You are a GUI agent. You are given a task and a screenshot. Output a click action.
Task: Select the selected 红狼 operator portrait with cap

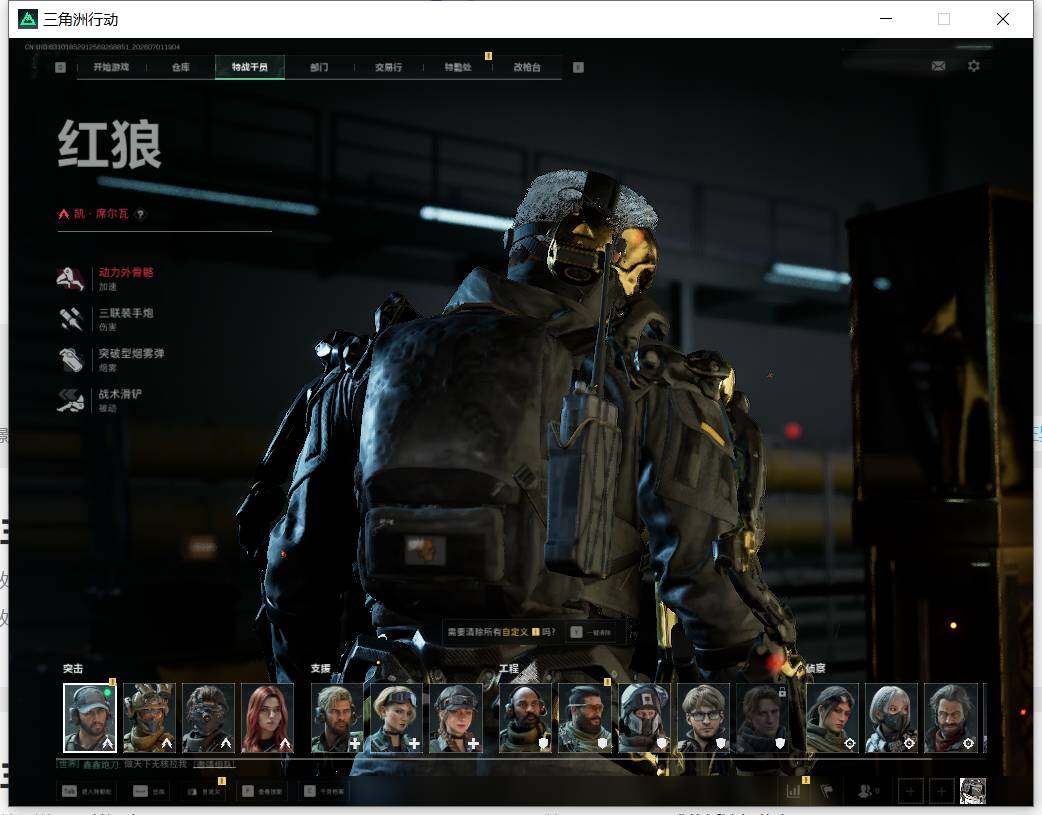click(x=90, y=718)
